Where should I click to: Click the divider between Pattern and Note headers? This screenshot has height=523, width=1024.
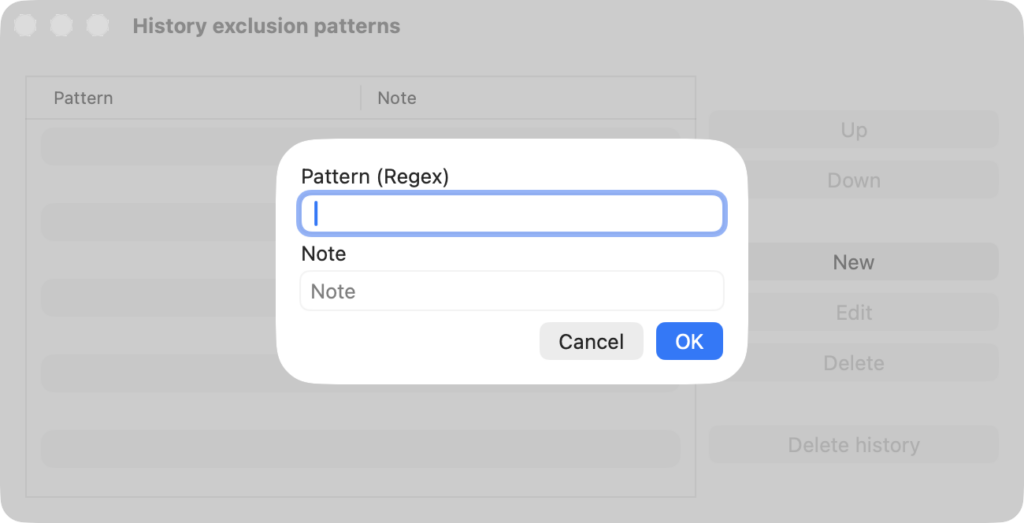(x=361, y=98)
